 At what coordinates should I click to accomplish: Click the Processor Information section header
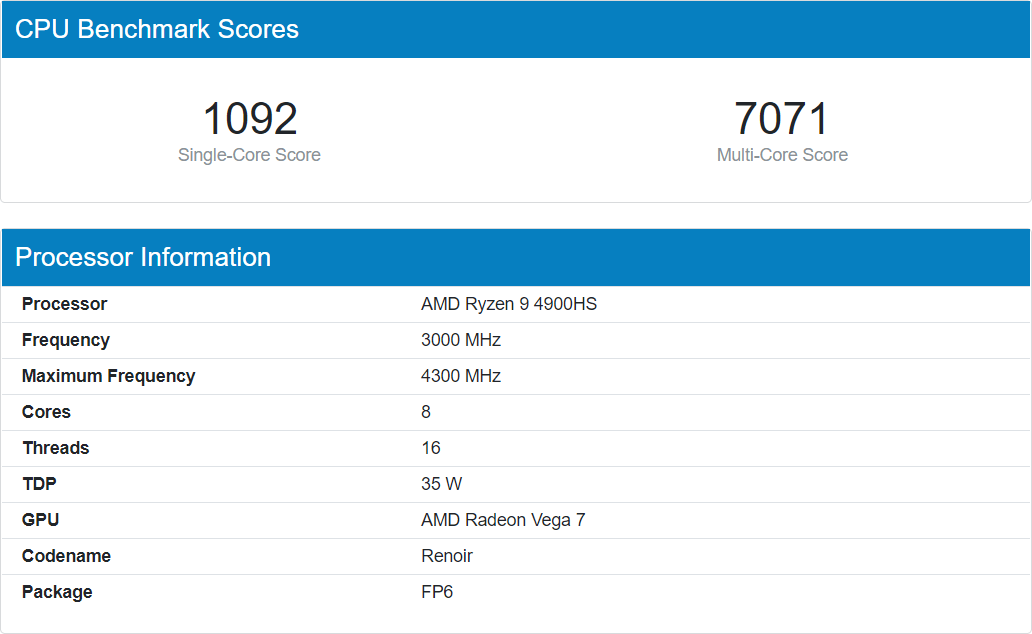(x=144, y=257)
